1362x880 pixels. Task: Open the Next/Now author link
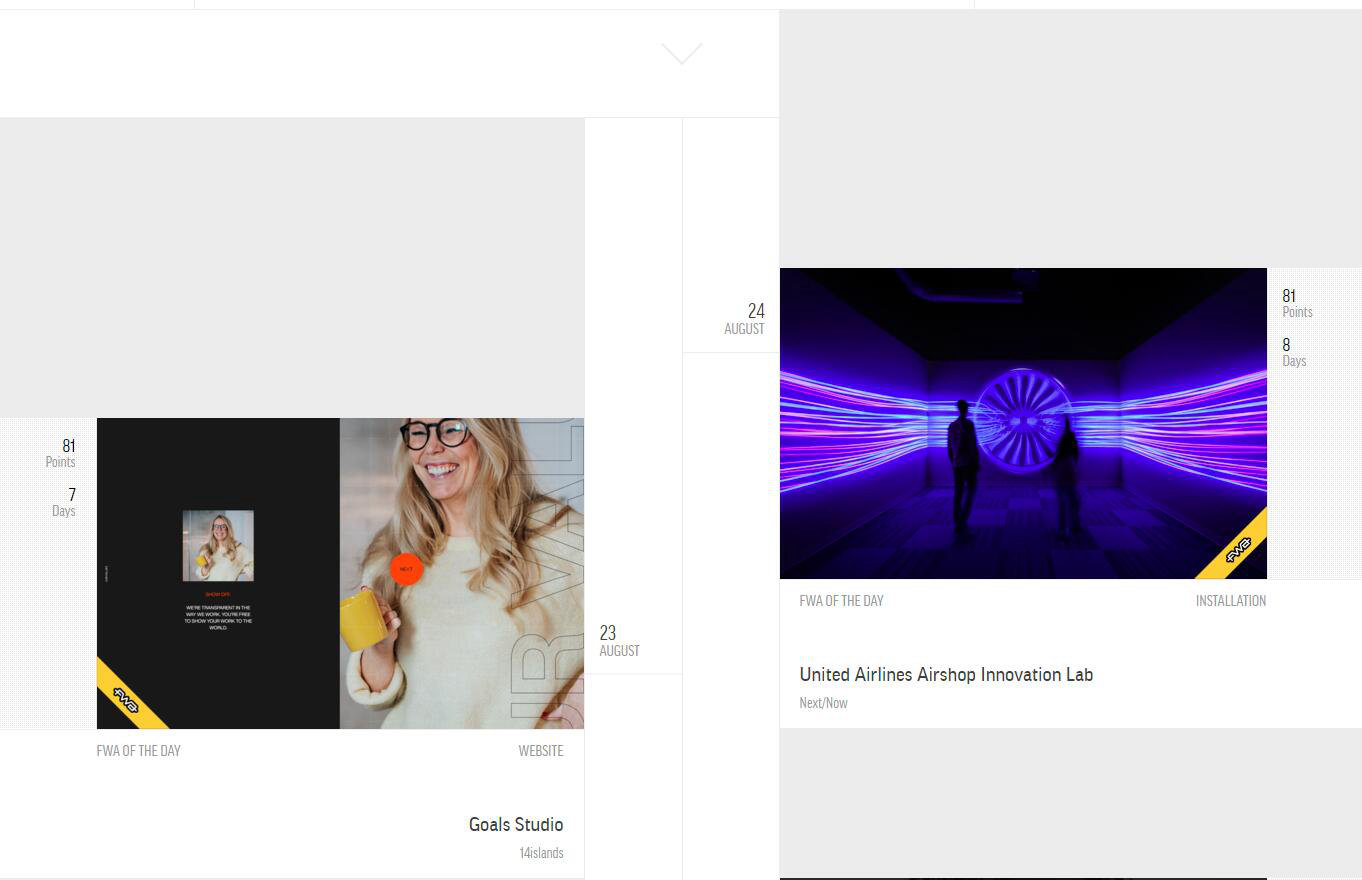823,703
